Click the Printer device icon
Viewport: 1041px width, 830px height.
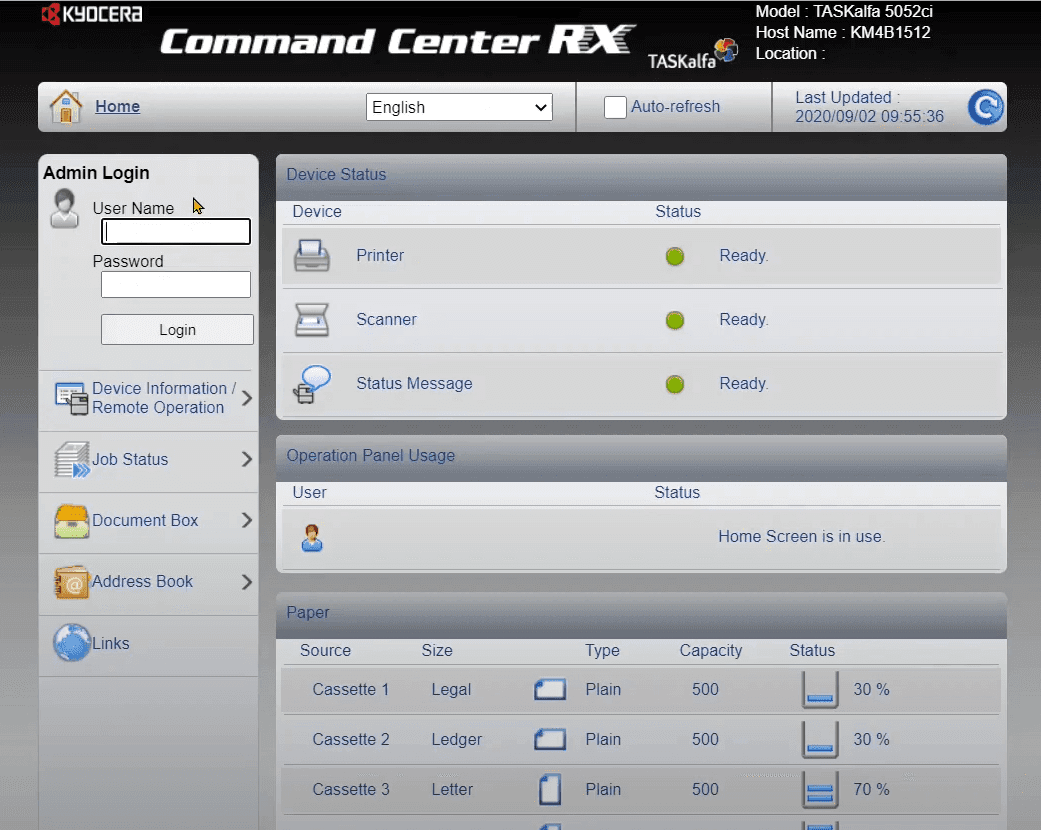coord(311,256)
